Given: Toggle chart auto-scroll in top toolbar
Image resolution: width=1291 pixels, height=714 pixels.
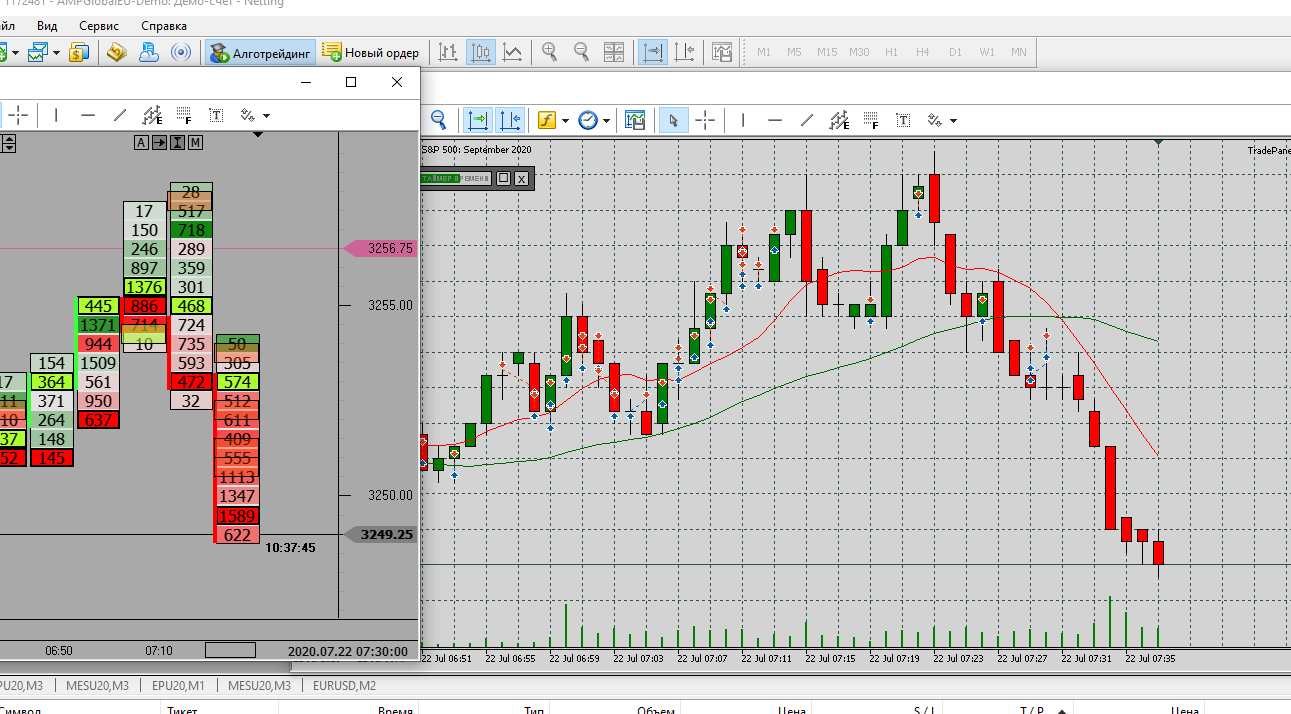Looking at the screenshot, I should (x=654, y=52).
